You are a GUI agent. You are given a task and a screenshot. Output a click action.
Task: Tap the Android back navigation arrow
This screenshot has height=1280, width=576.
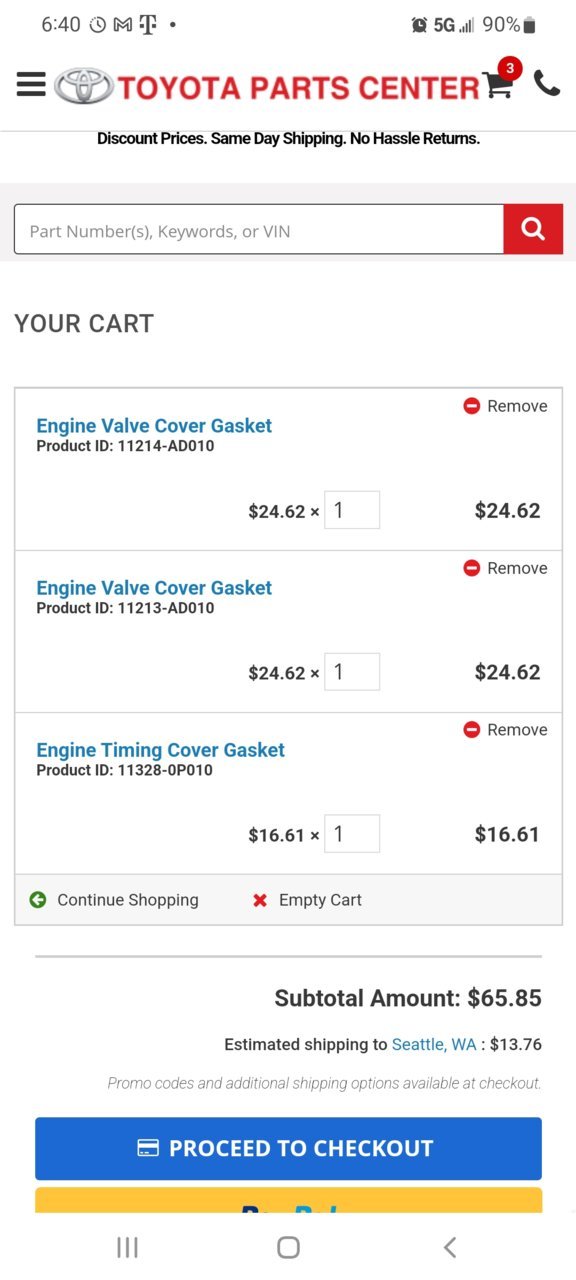(x=450, y=1247)
